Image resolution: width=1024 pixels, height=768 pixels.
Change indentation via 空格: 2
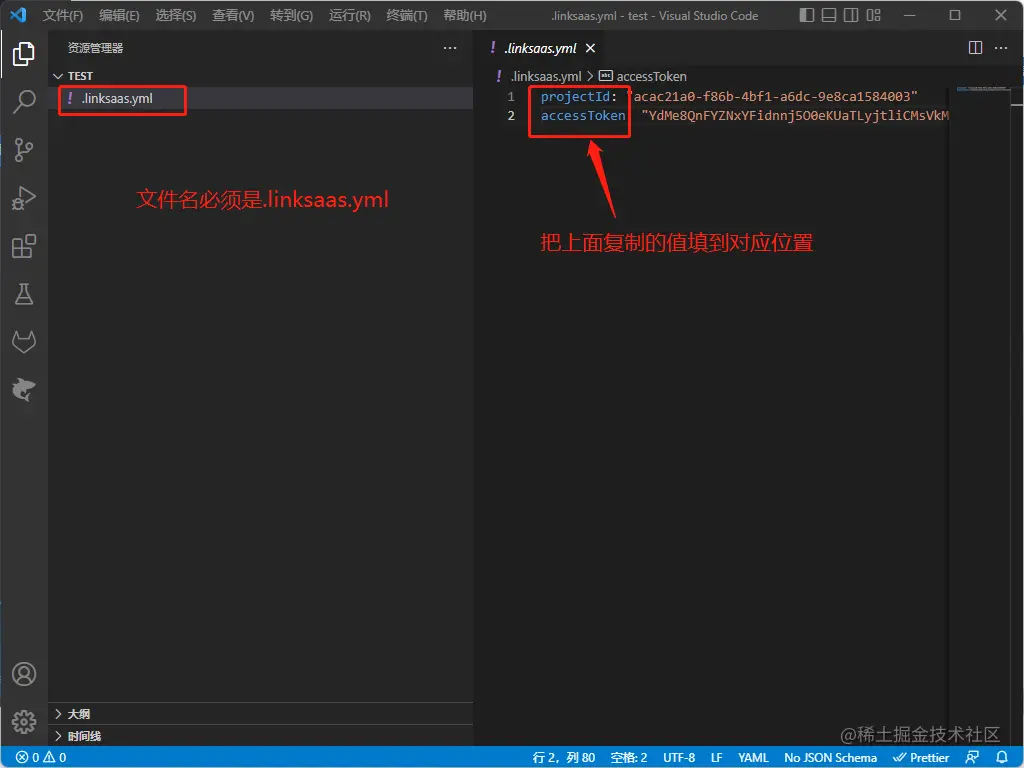[628, 757]
